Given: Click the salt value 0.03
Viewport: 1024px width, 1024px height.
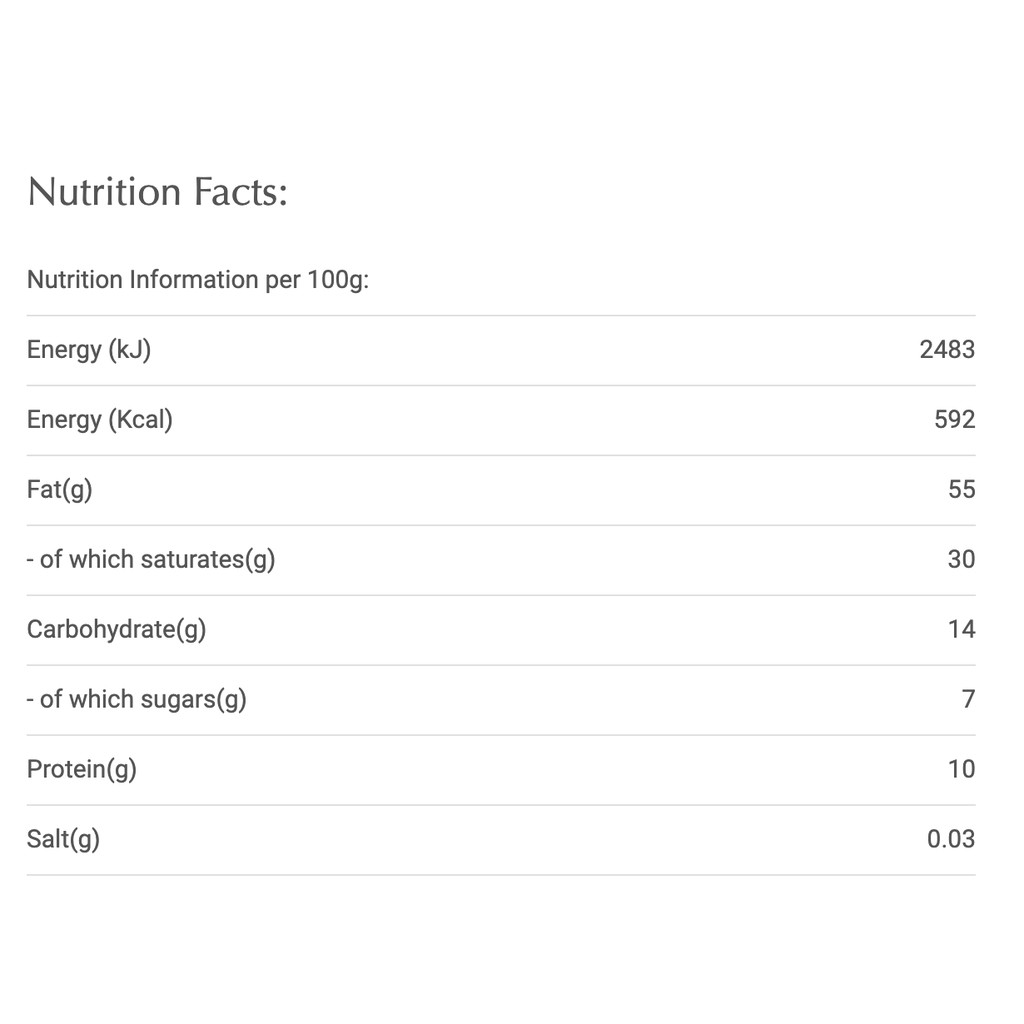Looking at the screenshot, I should [x=951, y=839].
